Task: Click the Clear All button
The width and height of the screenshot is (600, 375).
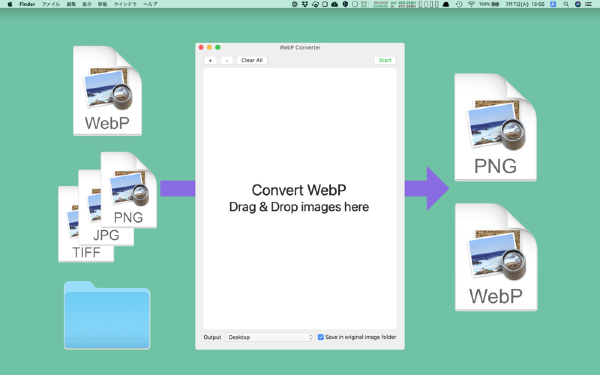Action: point(252,60)
